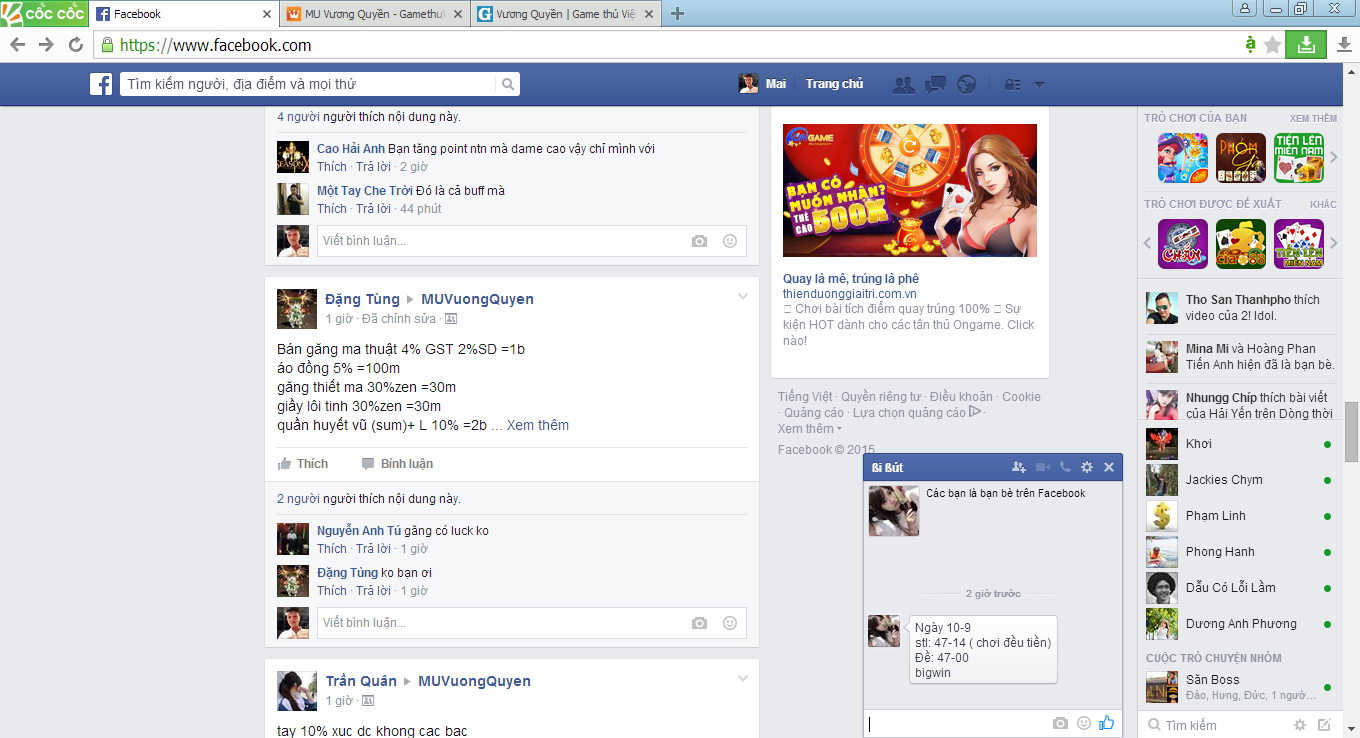Expand Xem thêm in footer links
This screenshot has width=1360, height=738.
(x=809, y=429)
